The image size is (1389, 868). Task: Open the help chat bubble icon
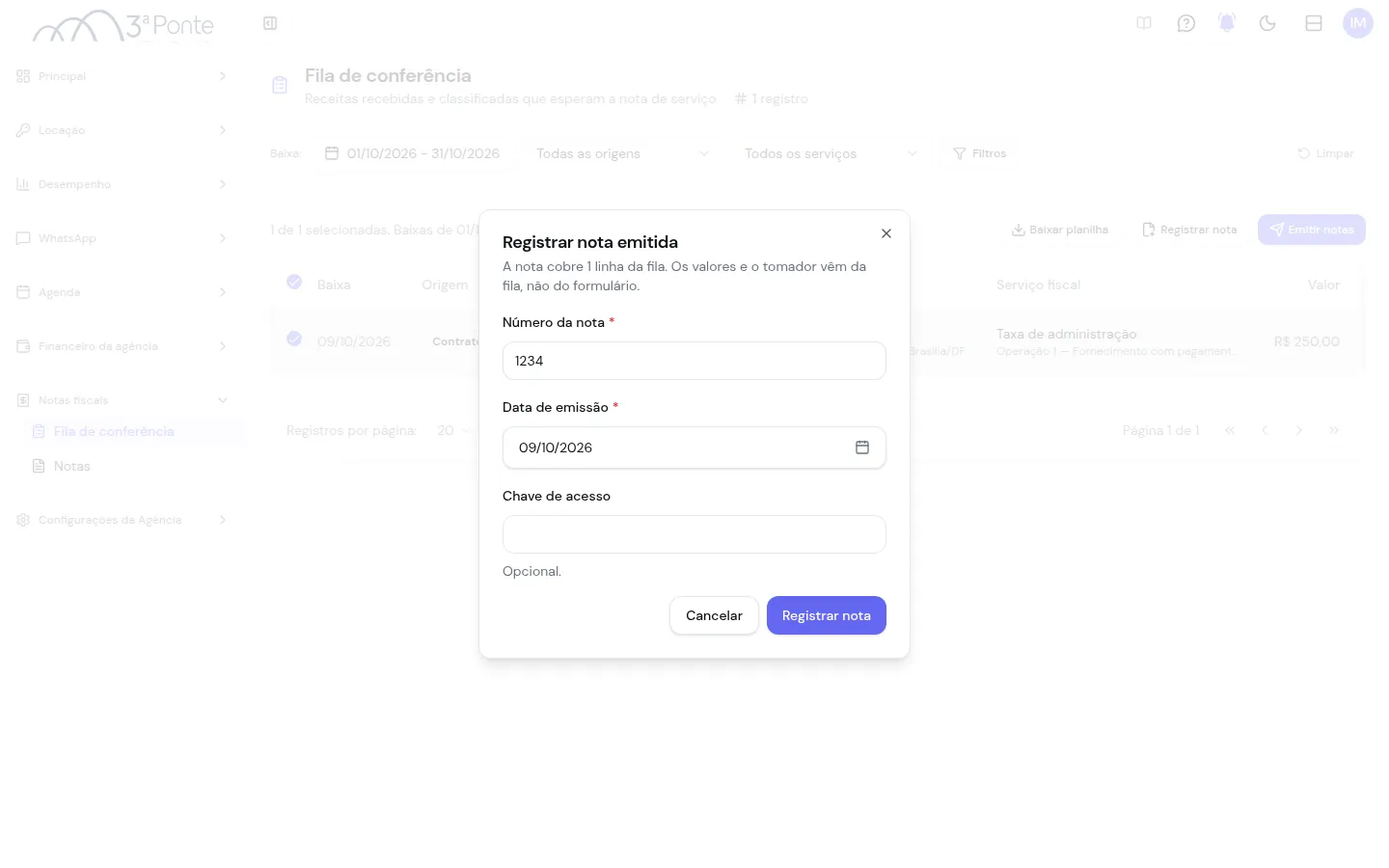pos(1186,23)
